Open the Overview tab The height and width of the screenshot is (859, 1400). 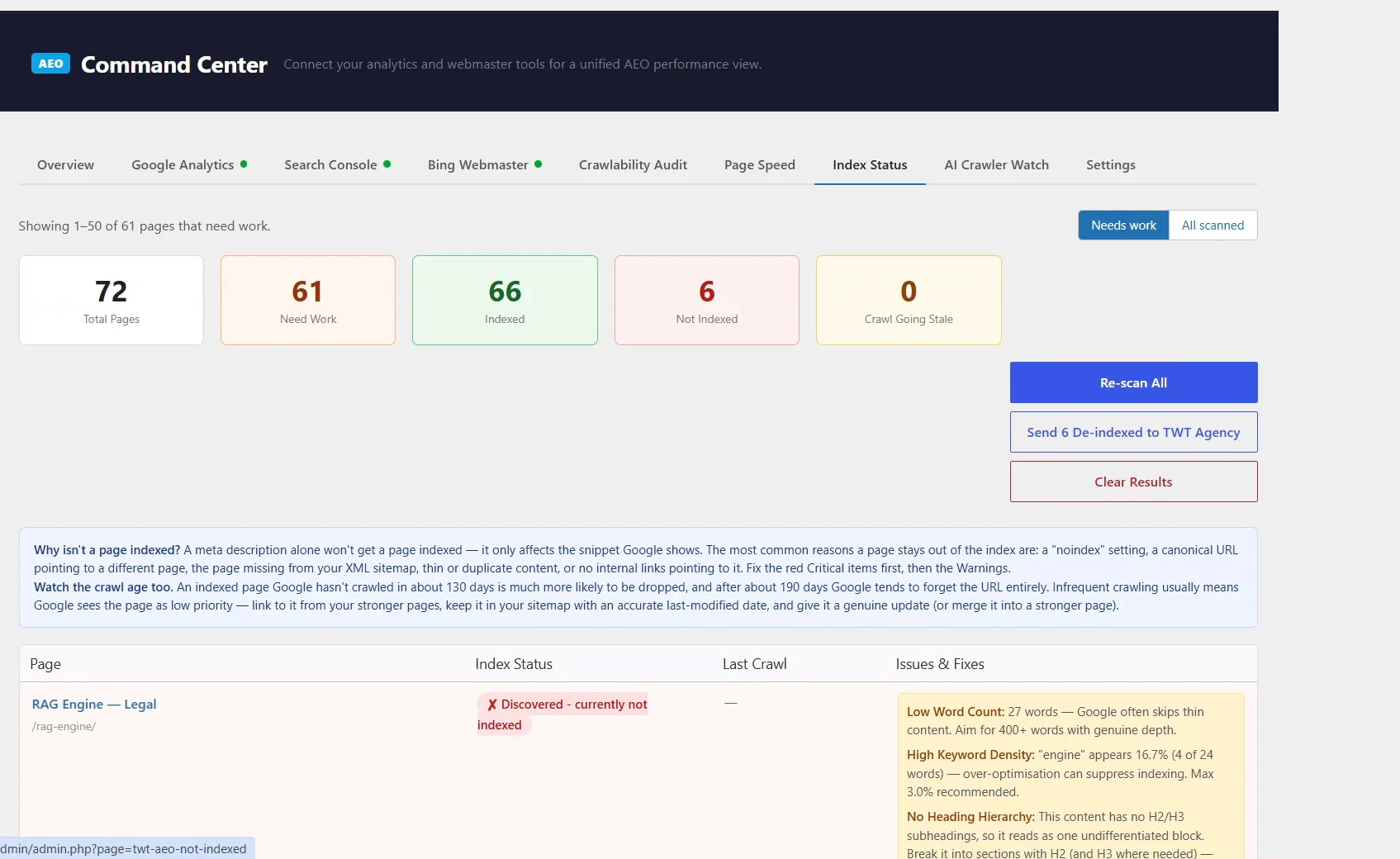[65, 165]
